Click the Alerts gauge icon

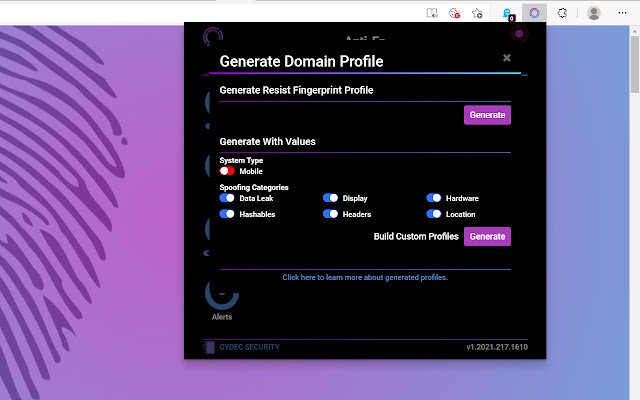tap(221, 295)
